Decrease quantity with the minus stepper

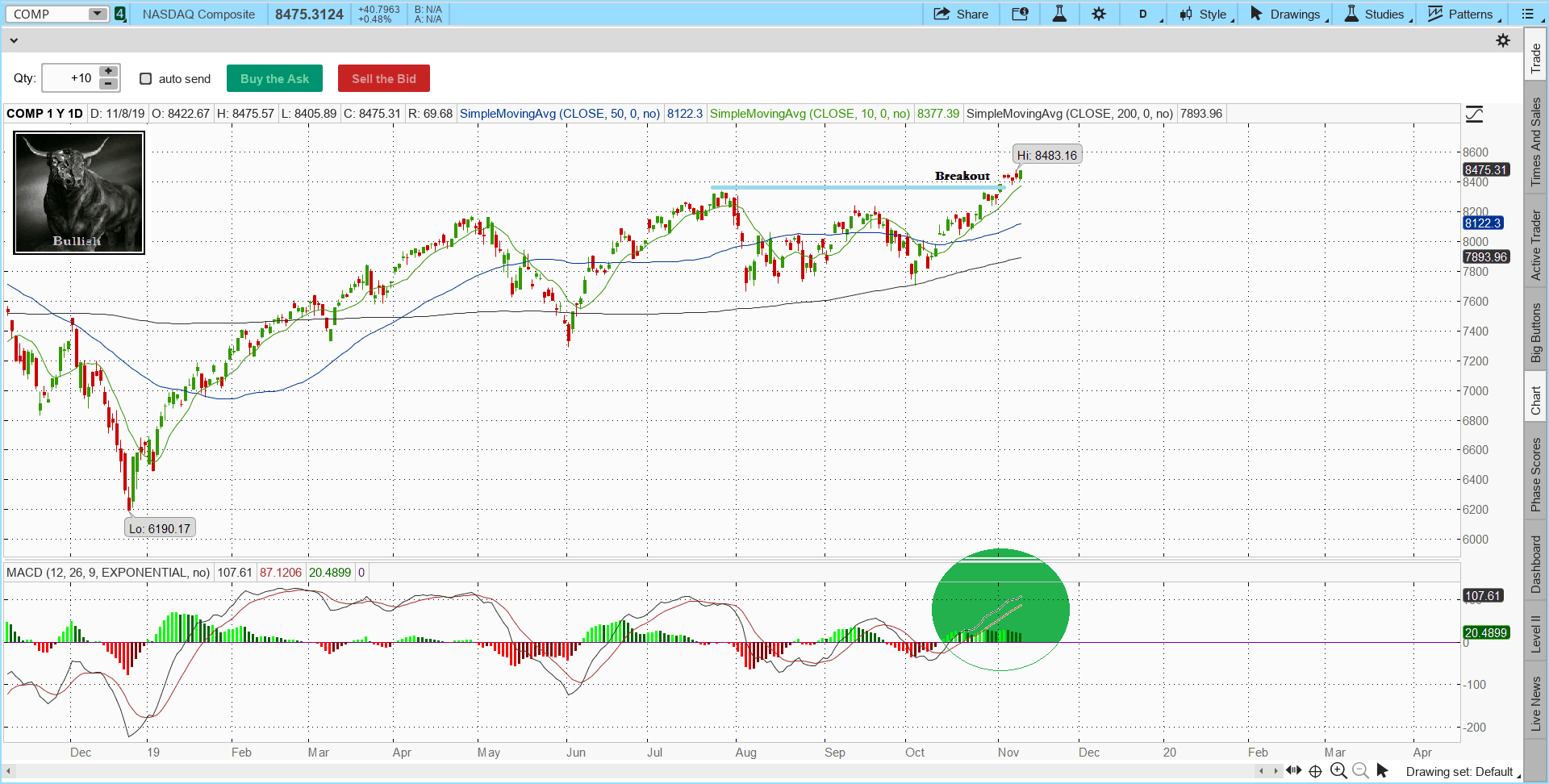click(109, 84)
